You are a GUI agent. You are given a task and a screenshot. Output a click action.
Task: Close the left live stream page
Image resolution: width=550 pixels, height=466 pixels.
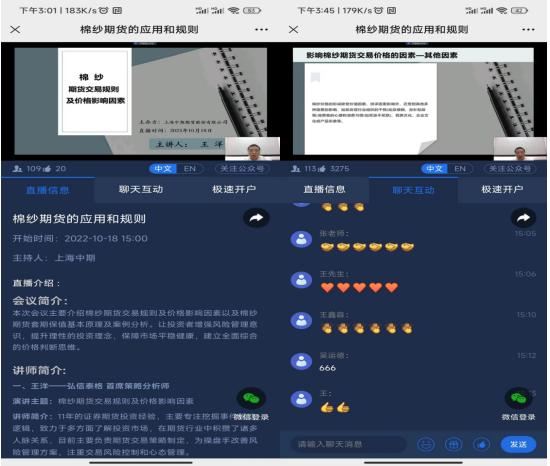[x=15, y=29]
